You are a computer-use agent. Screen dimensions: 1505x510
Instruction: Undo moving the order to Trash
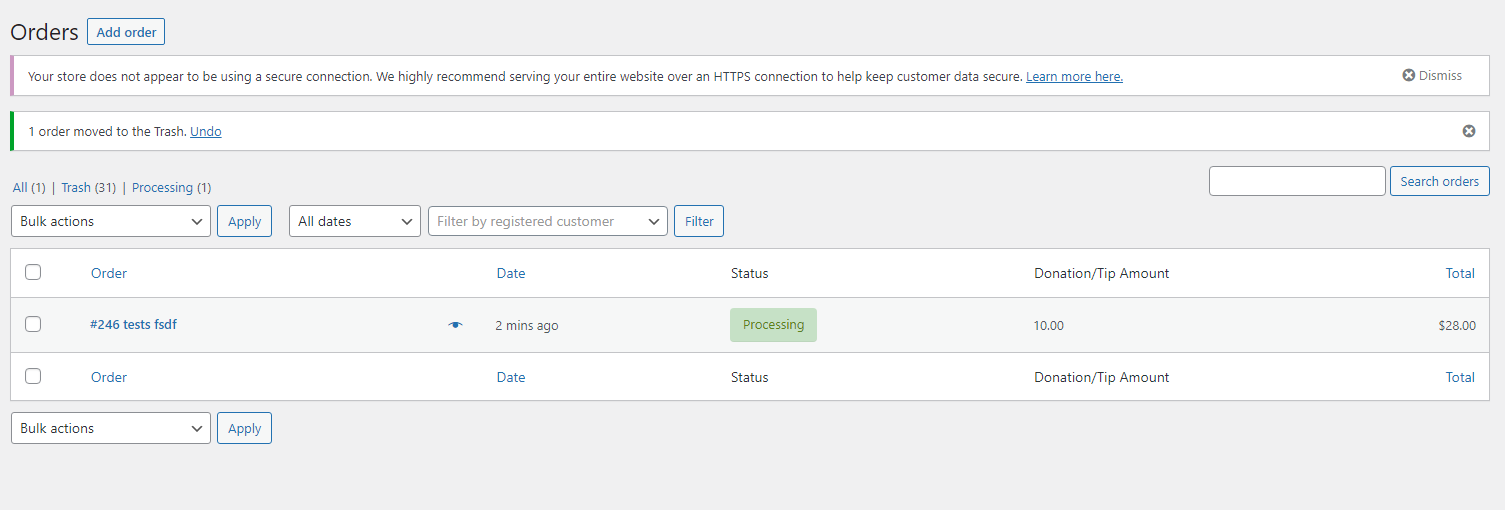[x=206, y=131]
